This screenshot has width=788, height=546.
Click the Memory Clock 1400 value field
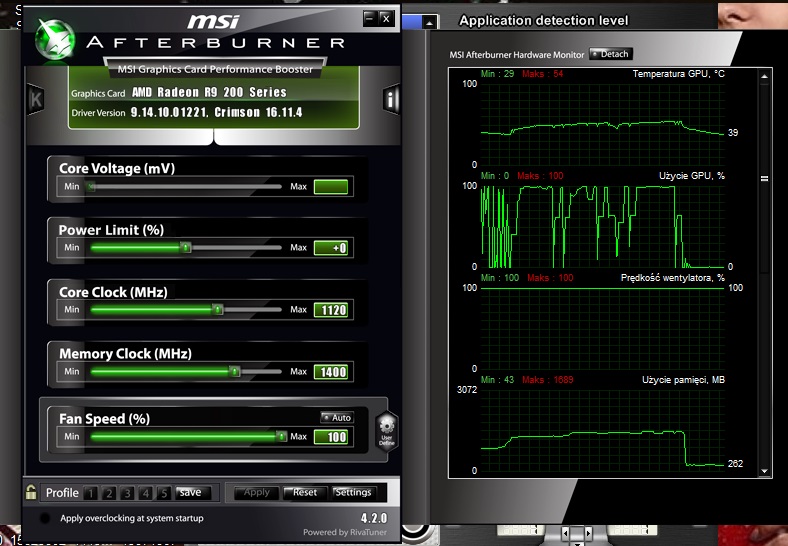pyautogui.click(x=331, y=372)
